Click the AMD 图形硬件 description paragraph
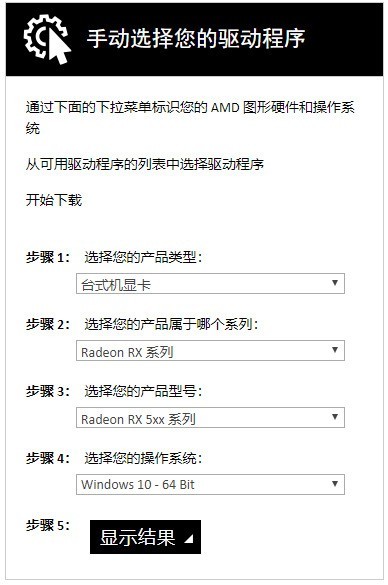This screenshot has height=585, width=388. [190, 118]
